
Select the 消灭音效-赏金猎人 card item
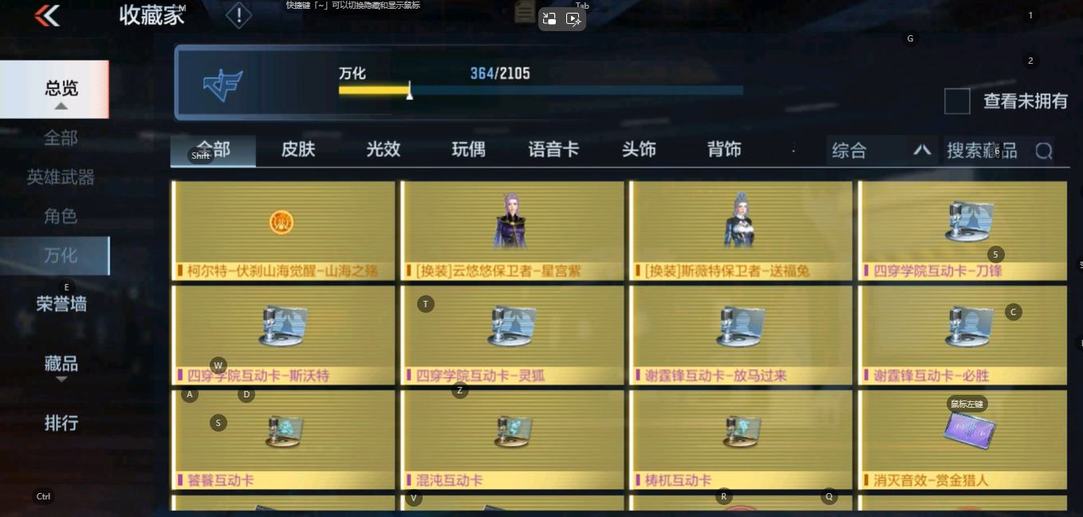coord(970,440)
